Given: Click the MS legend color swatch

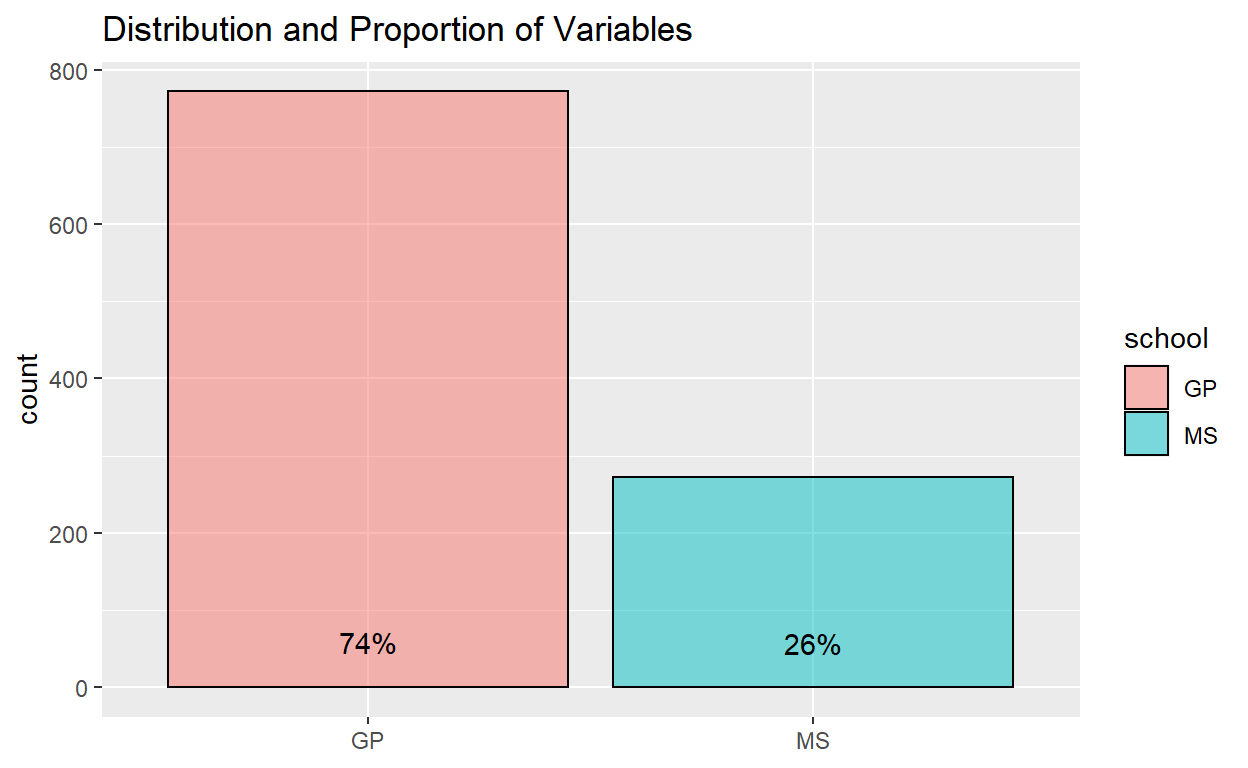Looking at the screenshot, I should pyautogui.click(x=1146, y=434).
